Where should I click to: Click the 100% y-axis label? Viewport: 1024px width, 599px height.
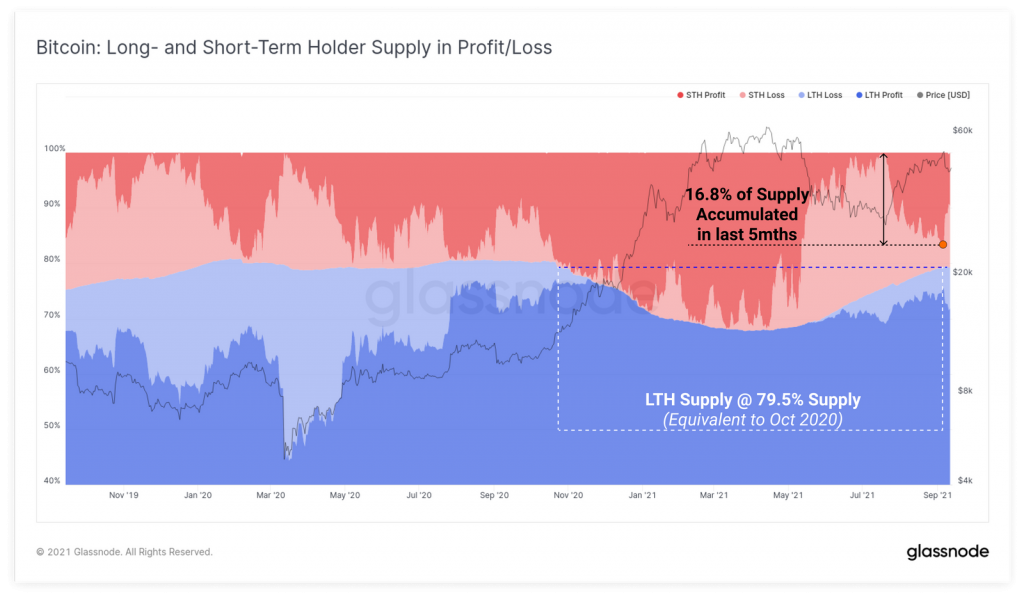tap(55, 148)
